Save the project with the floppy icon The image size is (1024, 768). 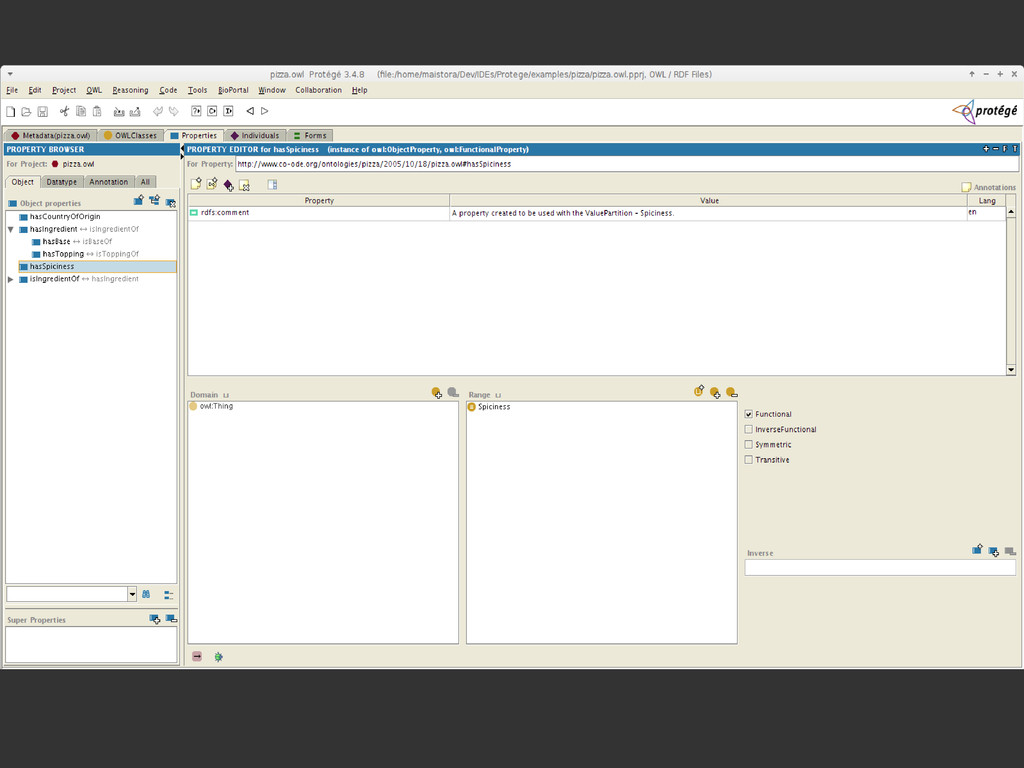point(42,112)
